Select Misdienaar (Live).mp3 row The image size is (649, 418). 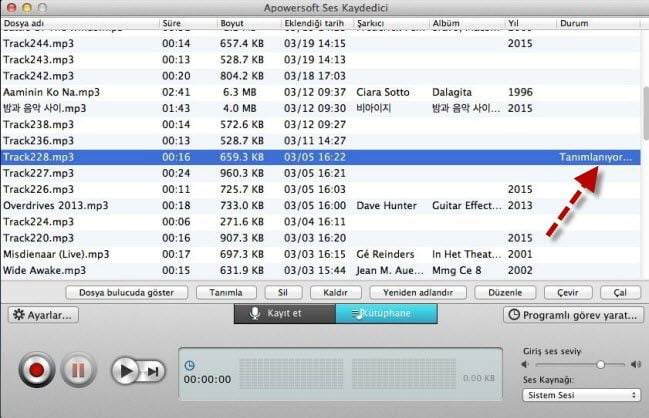click(321, 254)
